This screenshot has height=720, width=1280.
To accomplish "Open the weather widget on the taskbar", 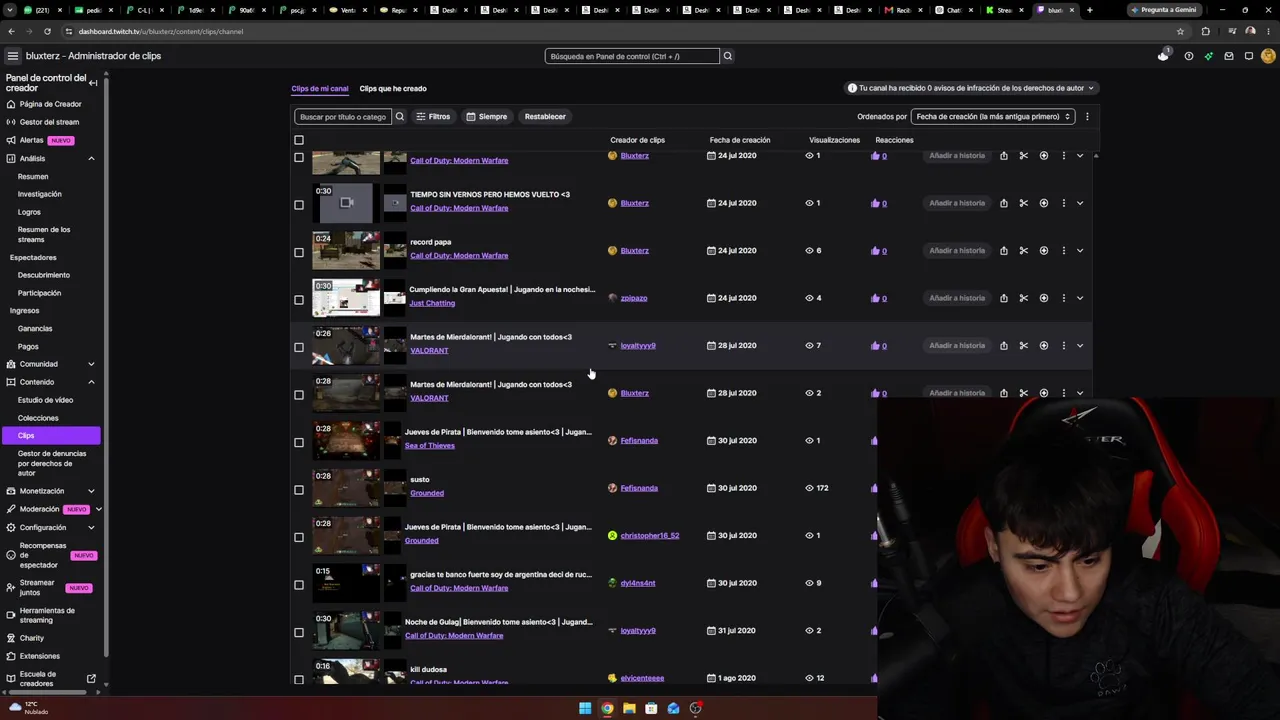I will pyautogui.click(x=30, y=708).
